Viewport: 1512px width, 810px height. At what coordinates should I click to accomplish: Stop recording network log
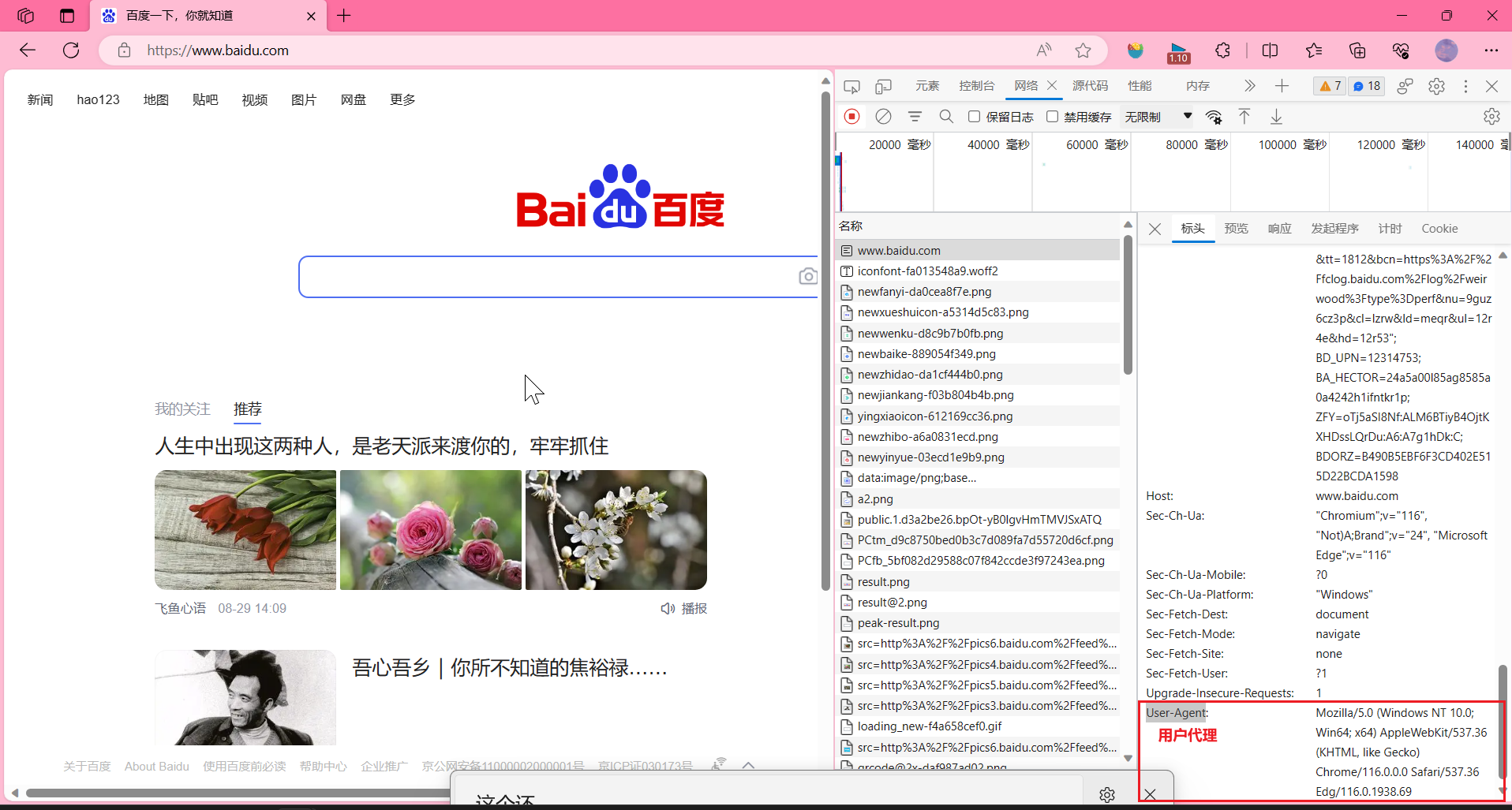click(x=851, y=117)
